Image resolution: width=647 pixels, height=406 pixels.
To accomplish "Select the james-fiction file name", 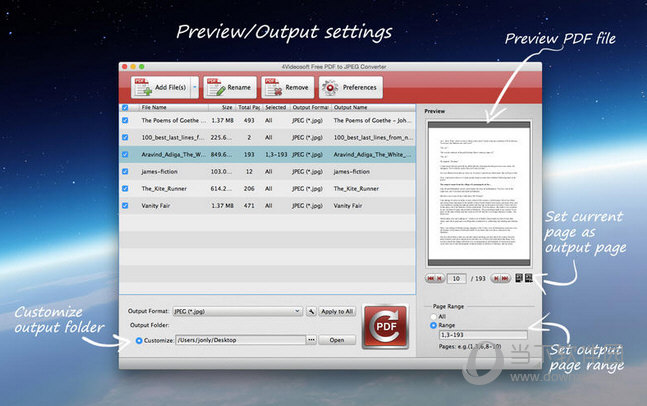I will [159, 171].
